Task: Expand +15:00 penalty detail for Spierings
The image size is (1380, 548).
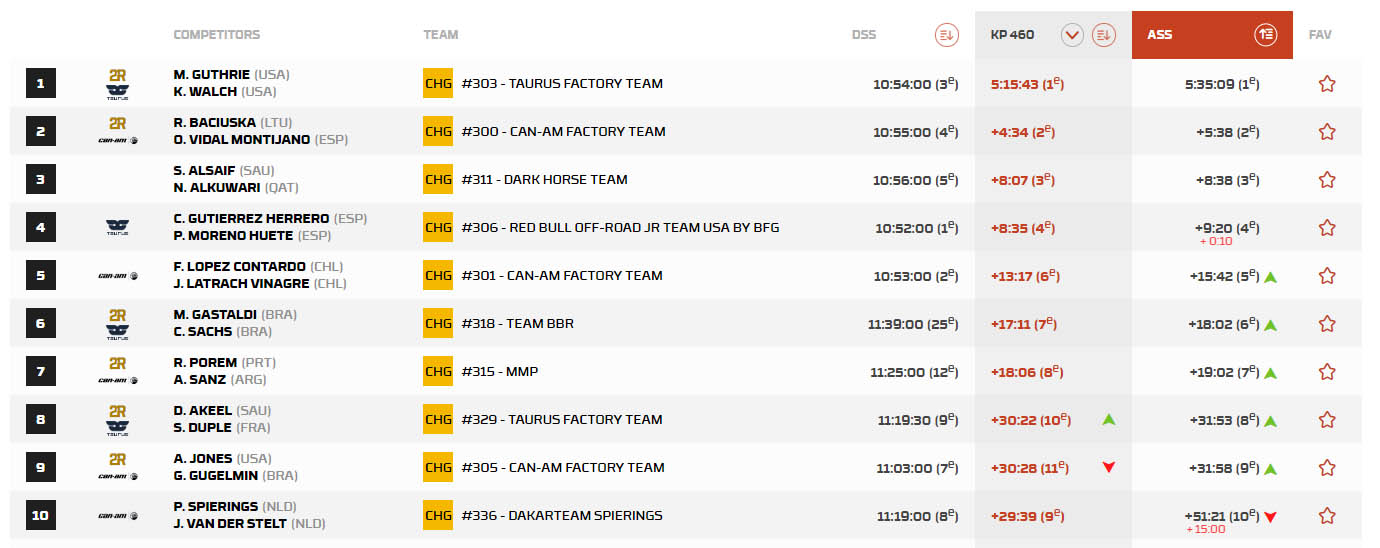Action: 1205,530
